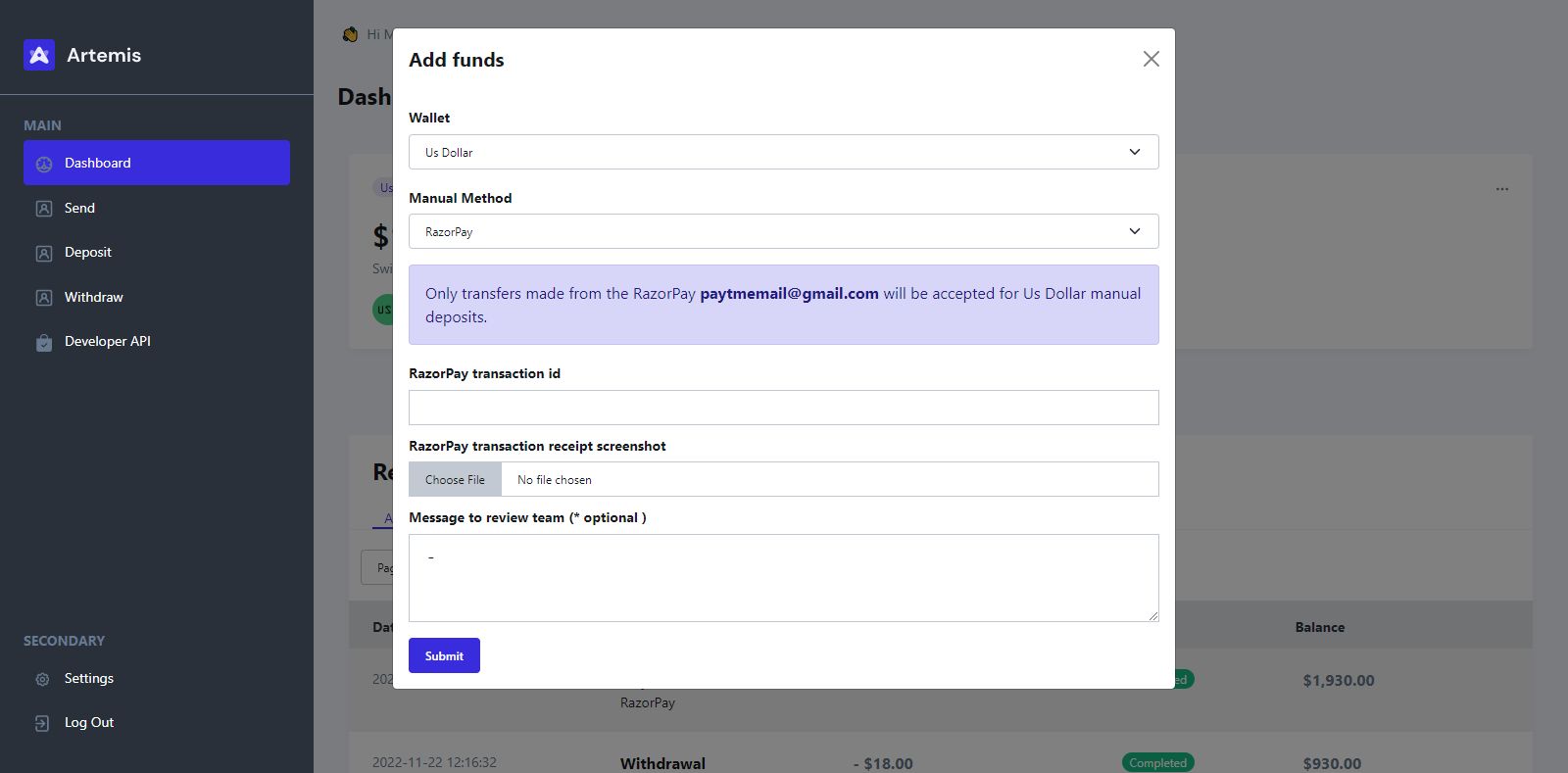Click the Settings gear icon
This screenshot has height=773, width=1568.
tap(42, 679)
